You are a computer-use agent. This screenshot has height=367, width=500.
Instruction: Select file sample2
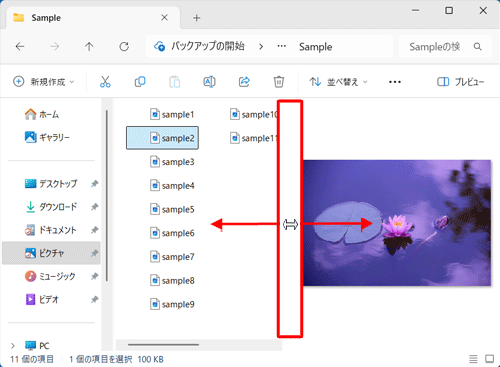[162, 138]
